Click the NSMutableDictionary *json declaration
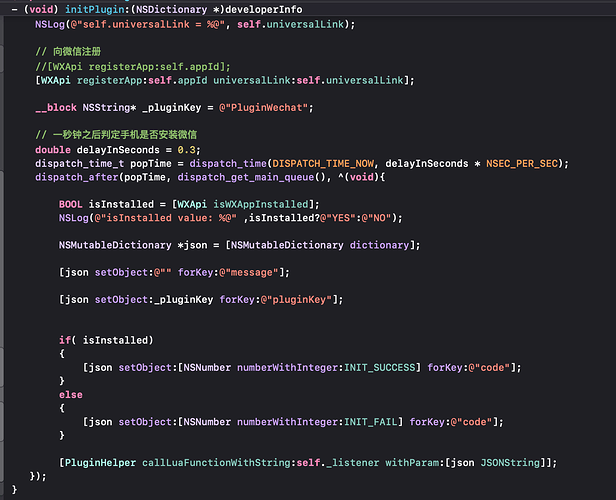Screen dimensions: 616x500 pos(133,245)
